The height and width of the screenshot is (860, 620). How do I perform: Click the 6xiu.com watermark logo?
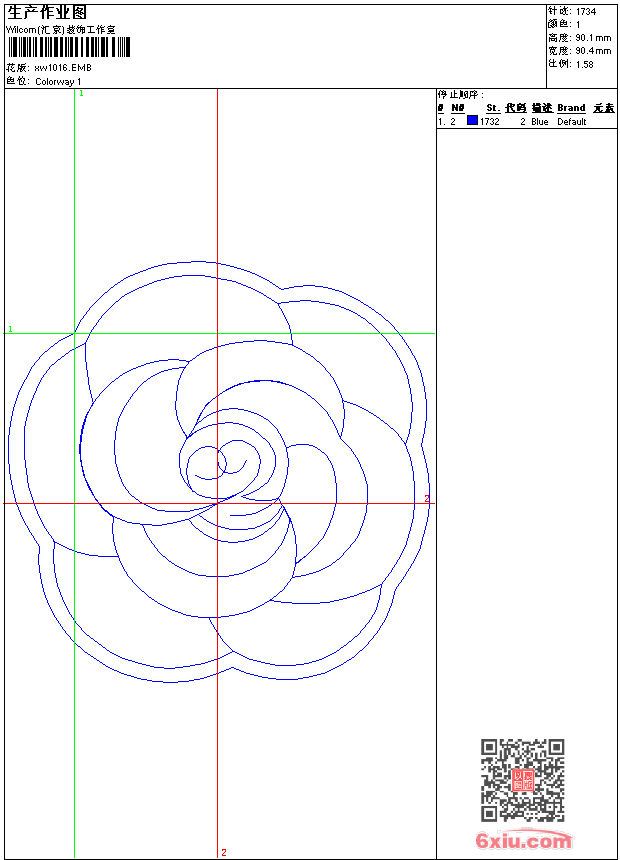[x=524, y=841]
